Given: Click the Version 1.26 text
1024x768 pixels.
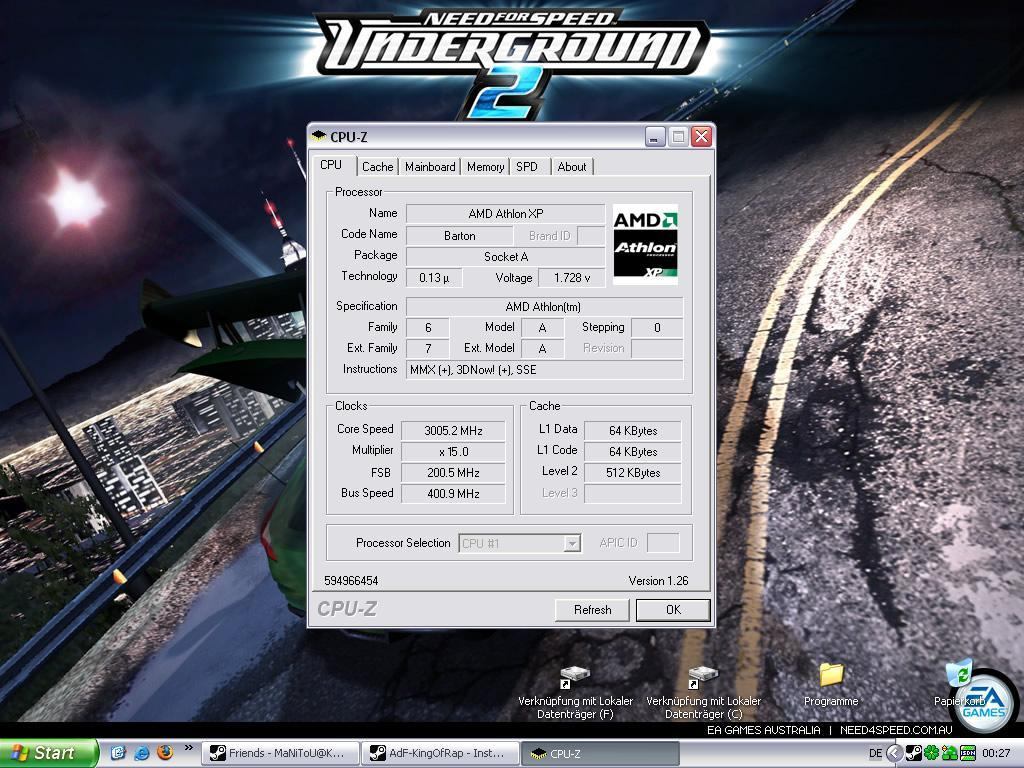Looking at the screenshot, I should coord(658,581).
